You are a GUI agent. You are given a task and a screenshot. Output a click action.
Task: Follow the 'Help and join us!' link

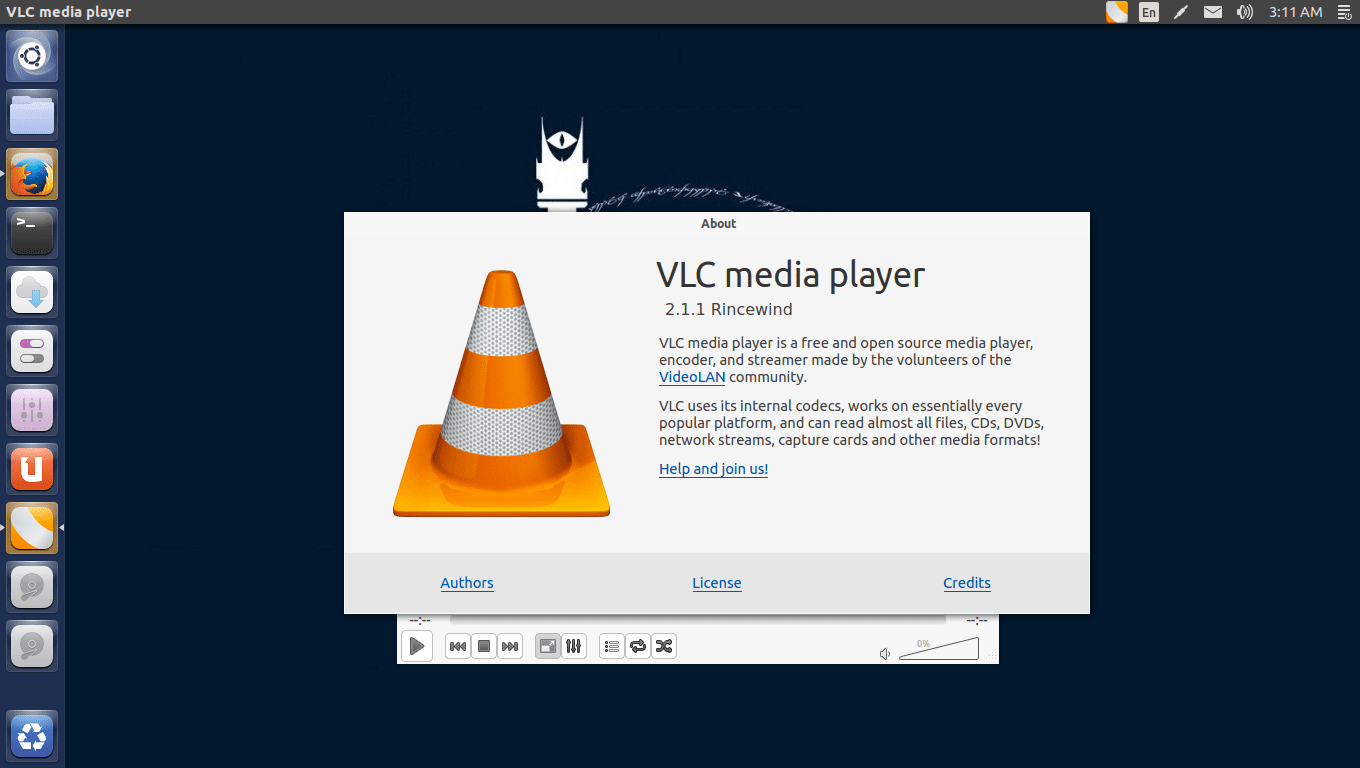tap(713, 469)
